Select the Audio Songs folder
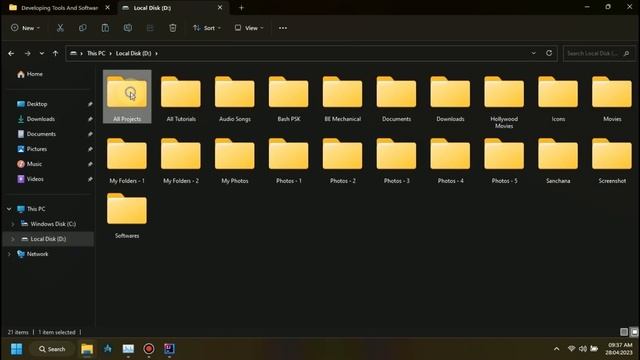Image resolution: width=640 pixels, height=360 pixels. click(235, 98)
